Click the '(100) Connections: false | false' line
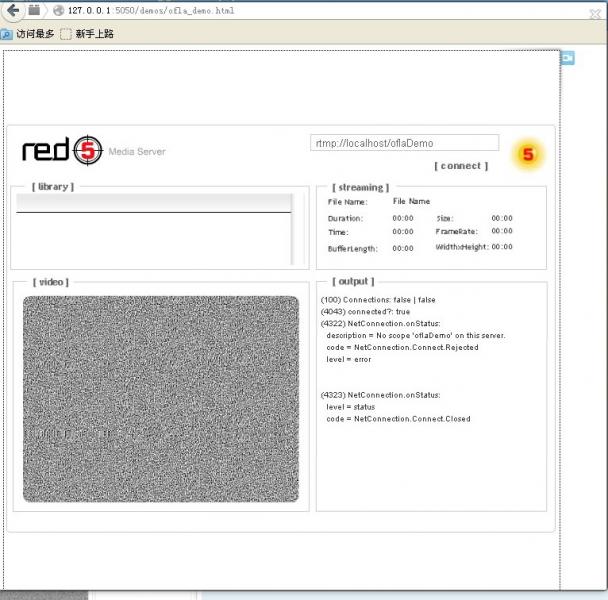The width and height of the screenshot is (608, 600). coord(378,300)
